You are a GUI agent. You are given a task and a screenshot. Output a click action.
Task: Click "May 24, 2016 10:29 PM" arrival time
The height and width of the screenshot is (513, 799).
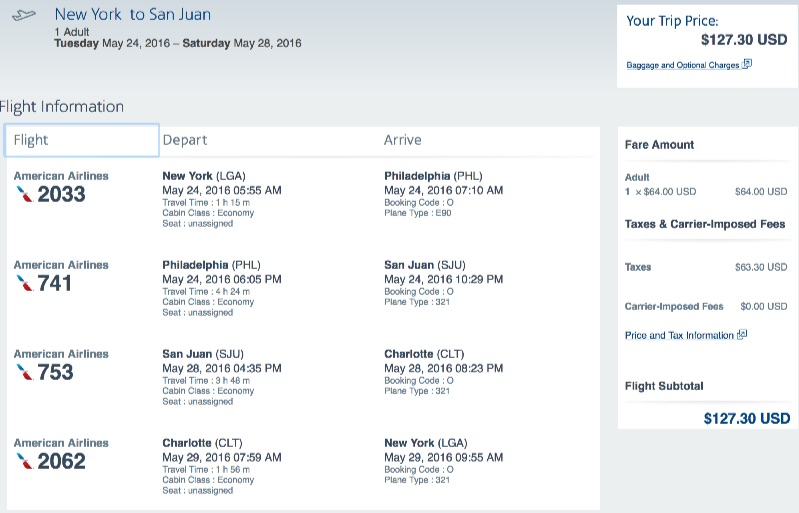[443, 280]
